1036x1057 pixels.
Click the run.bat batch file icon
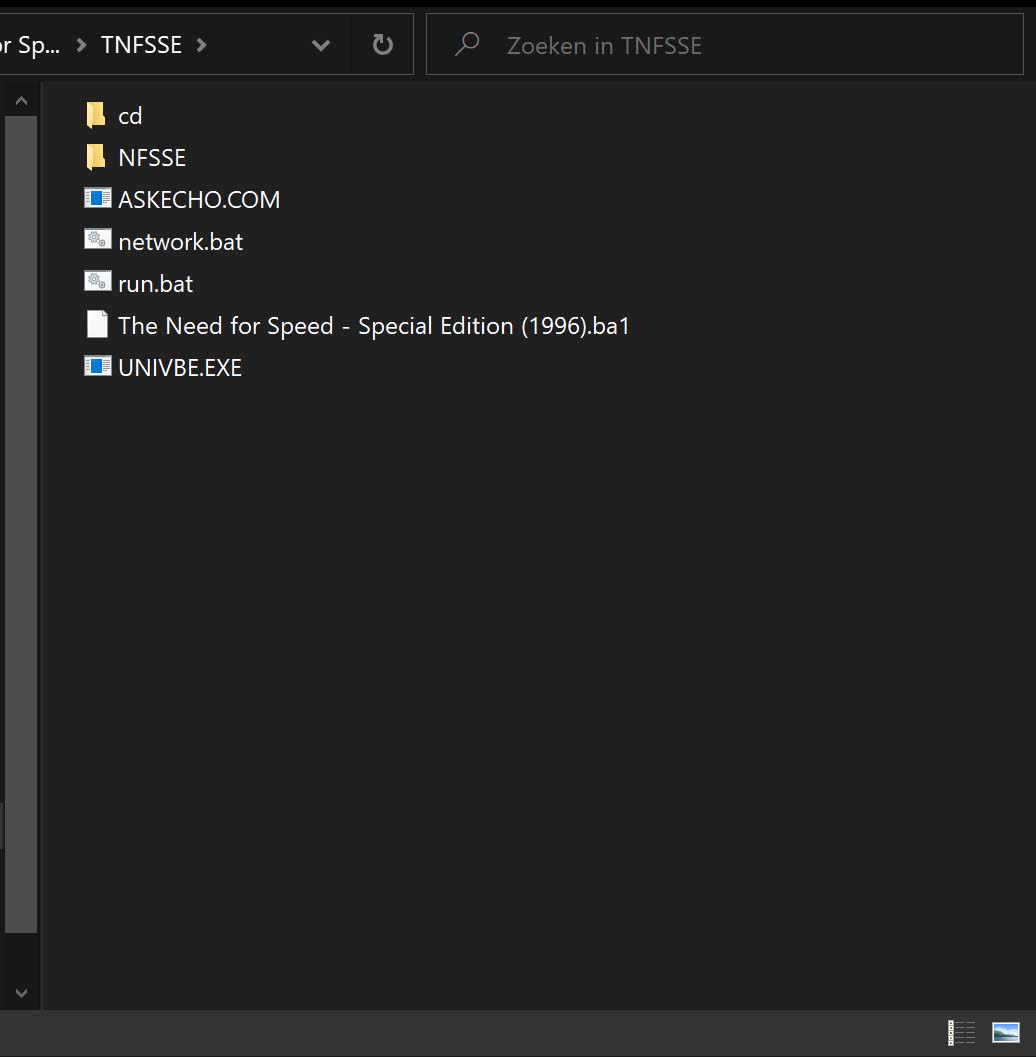point(98,282)
